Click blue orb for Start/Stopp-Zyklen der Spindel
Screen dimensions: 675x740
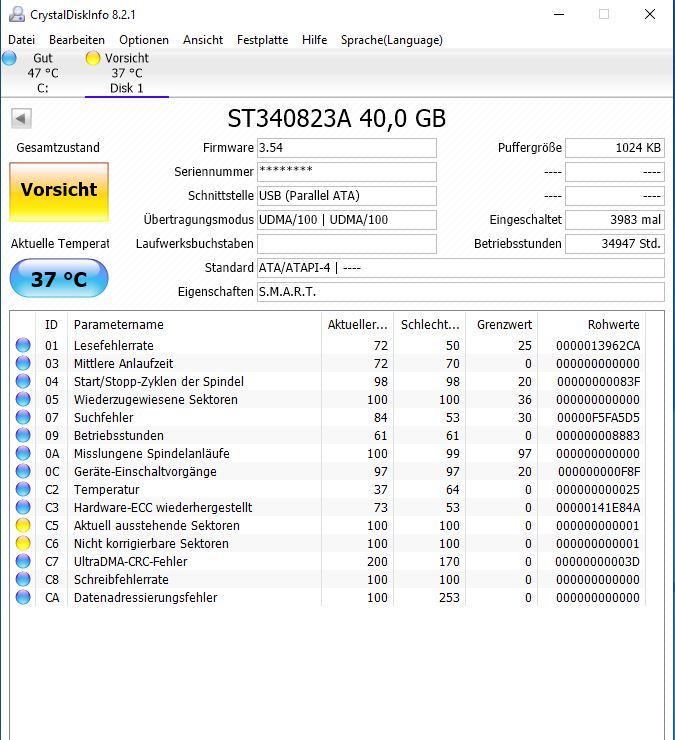23,381
